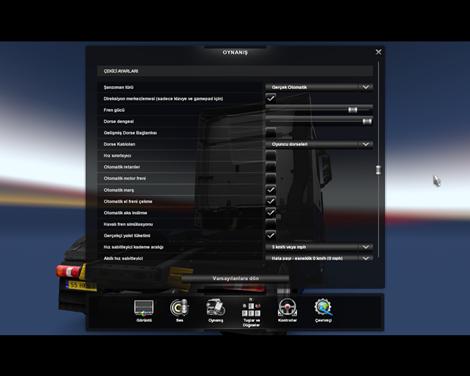The image size is (470, 376).
Task: Open the Görüntü display settings icon
Action: point(144,310)
